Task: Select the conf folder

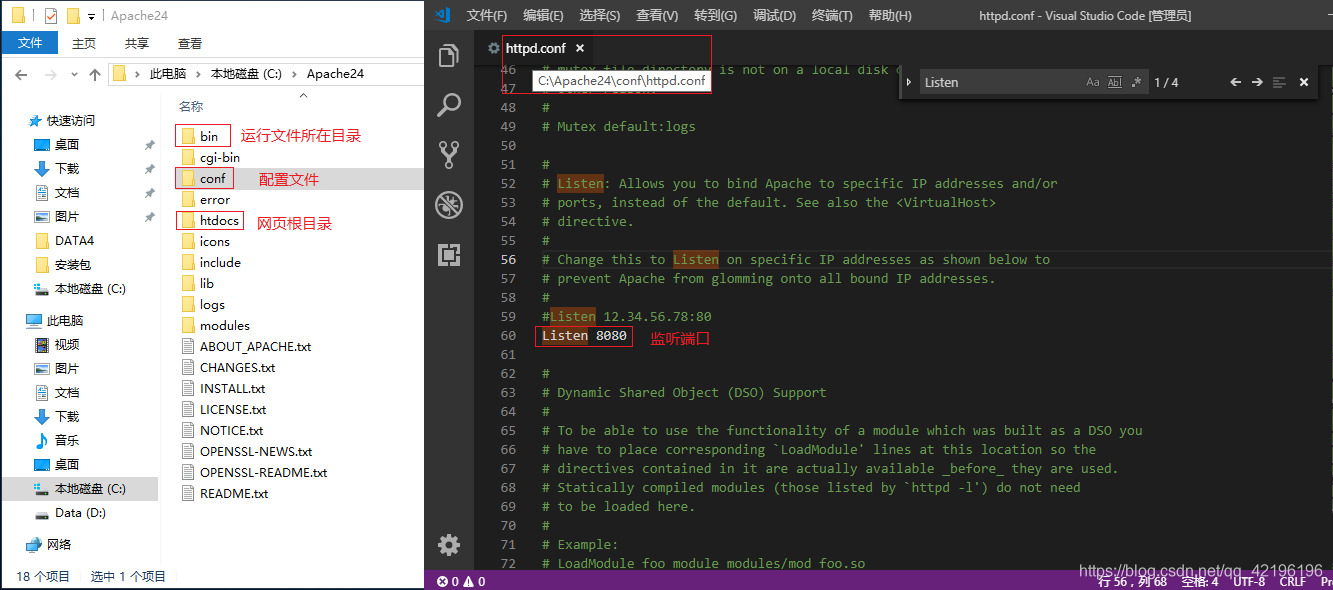Action: pyautogui.click(x=212, y=178)
